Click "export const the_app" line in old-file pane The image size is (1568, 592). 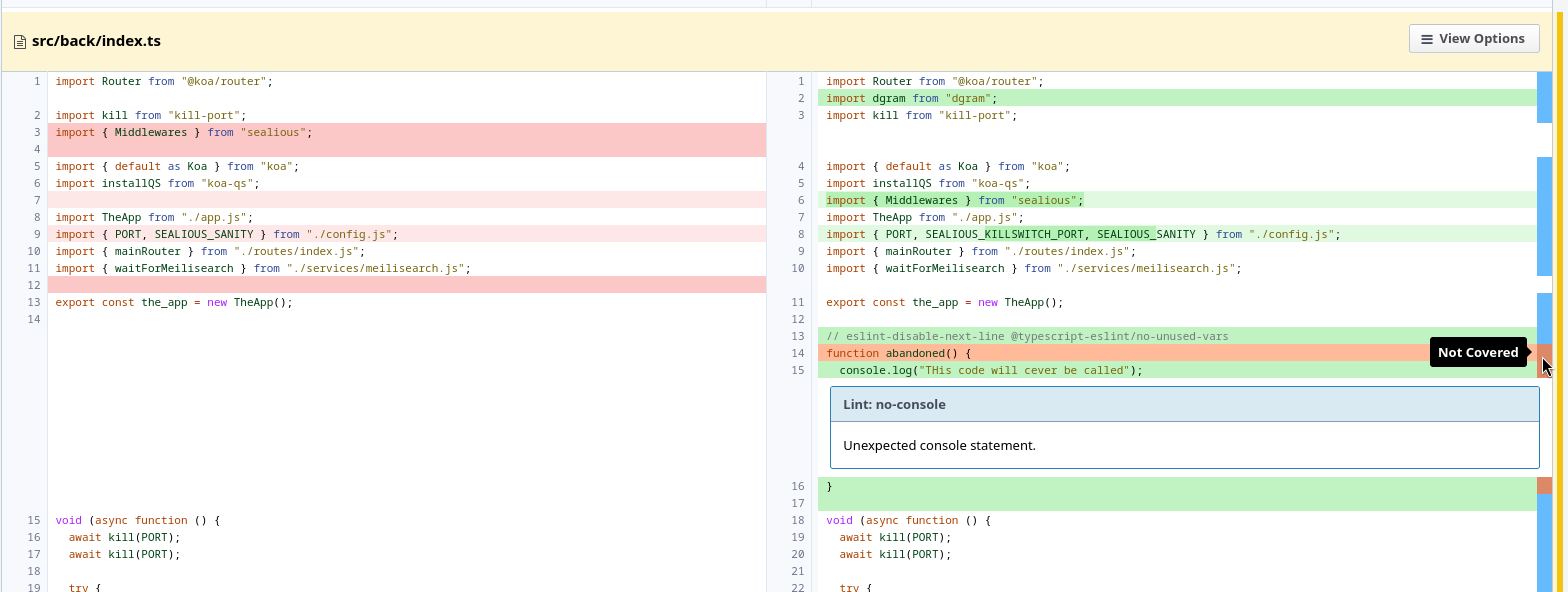tap(406, 302)
